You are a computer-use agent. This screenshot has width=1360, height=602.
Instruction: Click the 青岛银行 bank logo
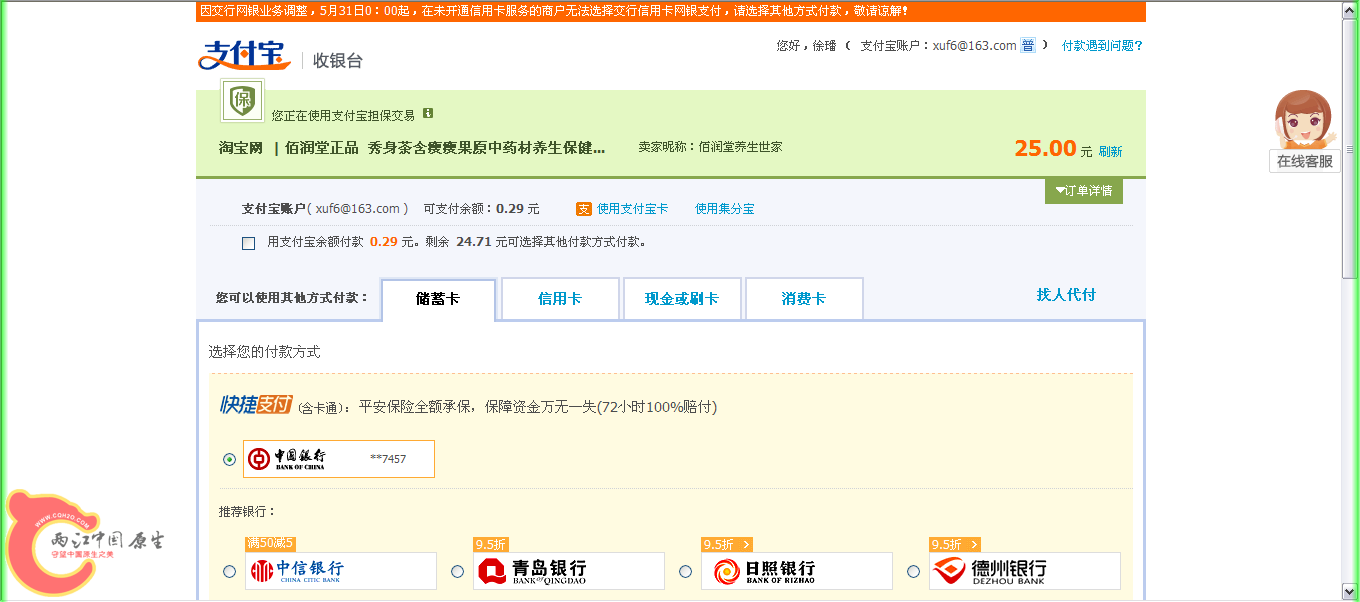tap(532, 571)
